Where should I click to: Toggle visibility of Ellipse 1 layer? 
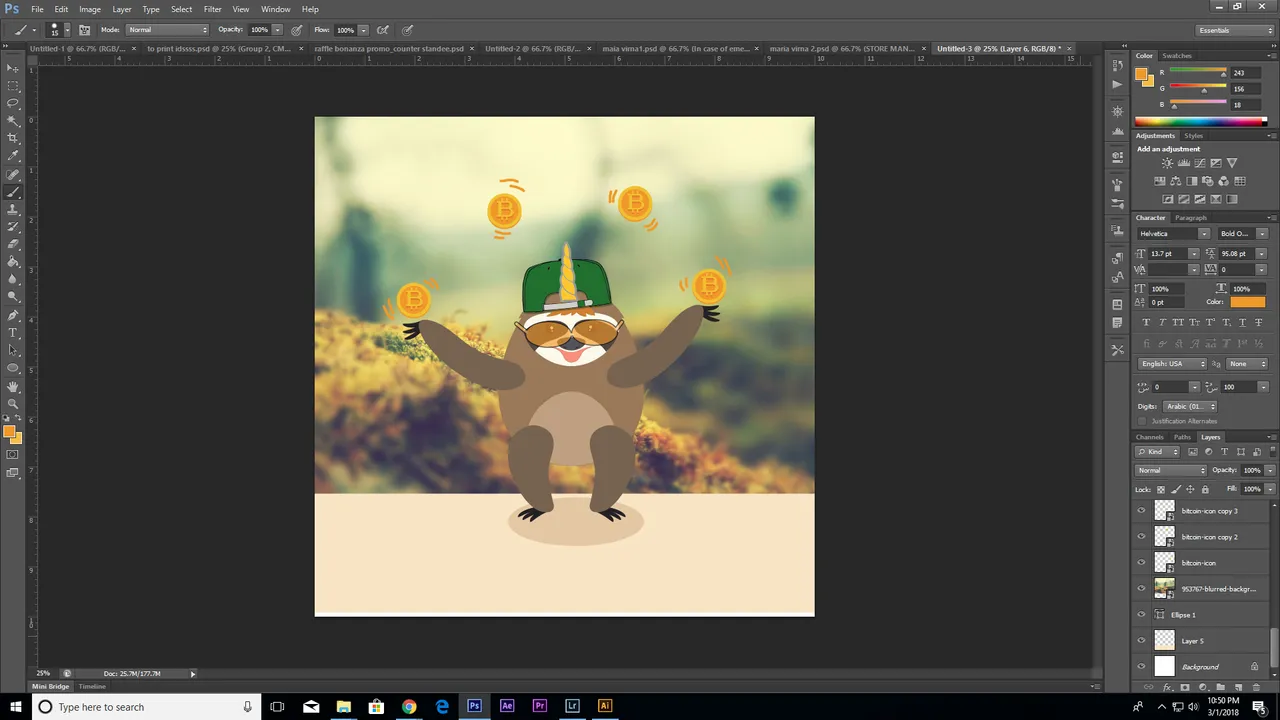click(x=1141, y=615)
